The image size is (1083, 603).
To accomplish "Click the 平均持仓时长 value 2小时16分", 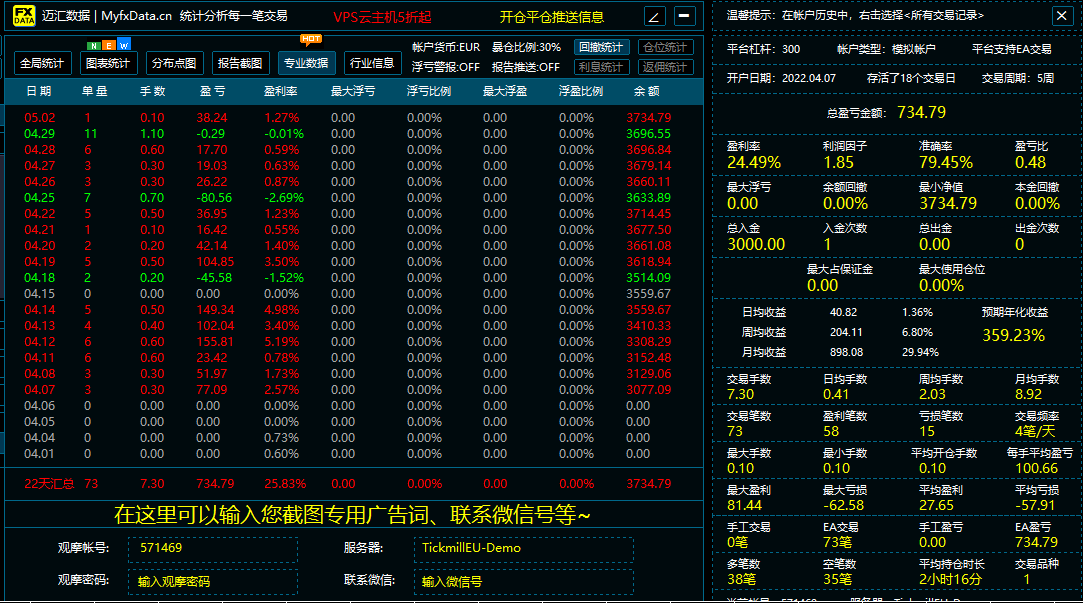I will [x=950, y=580].
